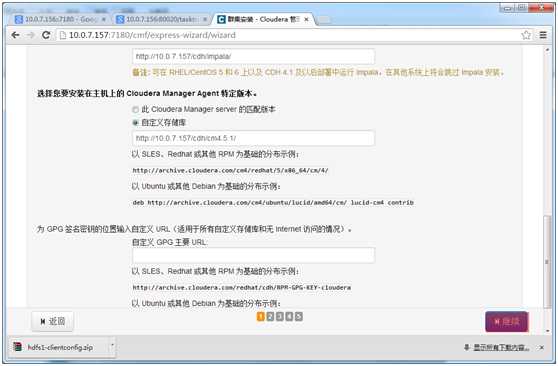Screen dimensions: 558x366
Task: Click the address bar URL
Action: coord(152,35)
